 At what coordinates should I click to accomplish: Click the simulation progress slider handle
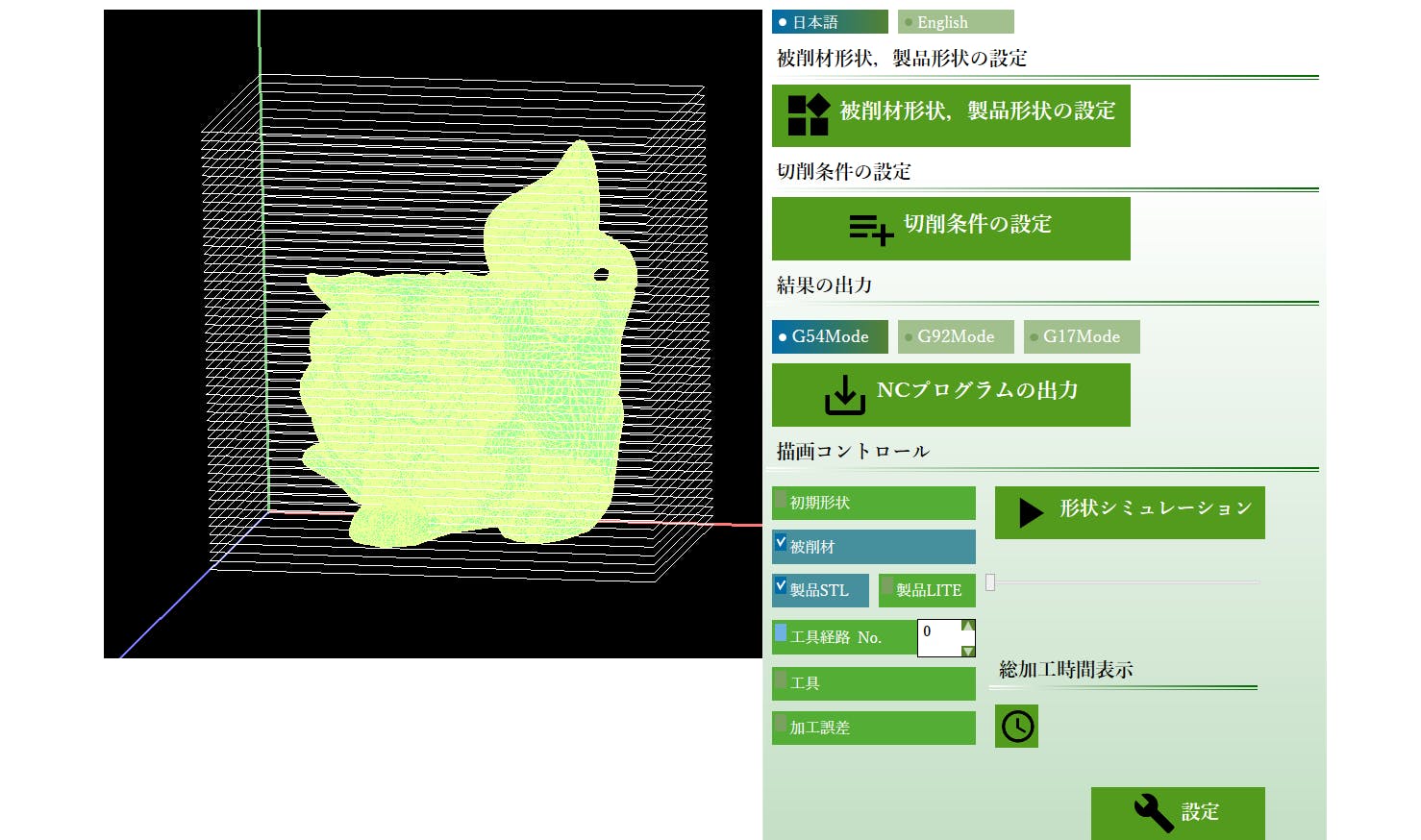(x=990, y=582)
